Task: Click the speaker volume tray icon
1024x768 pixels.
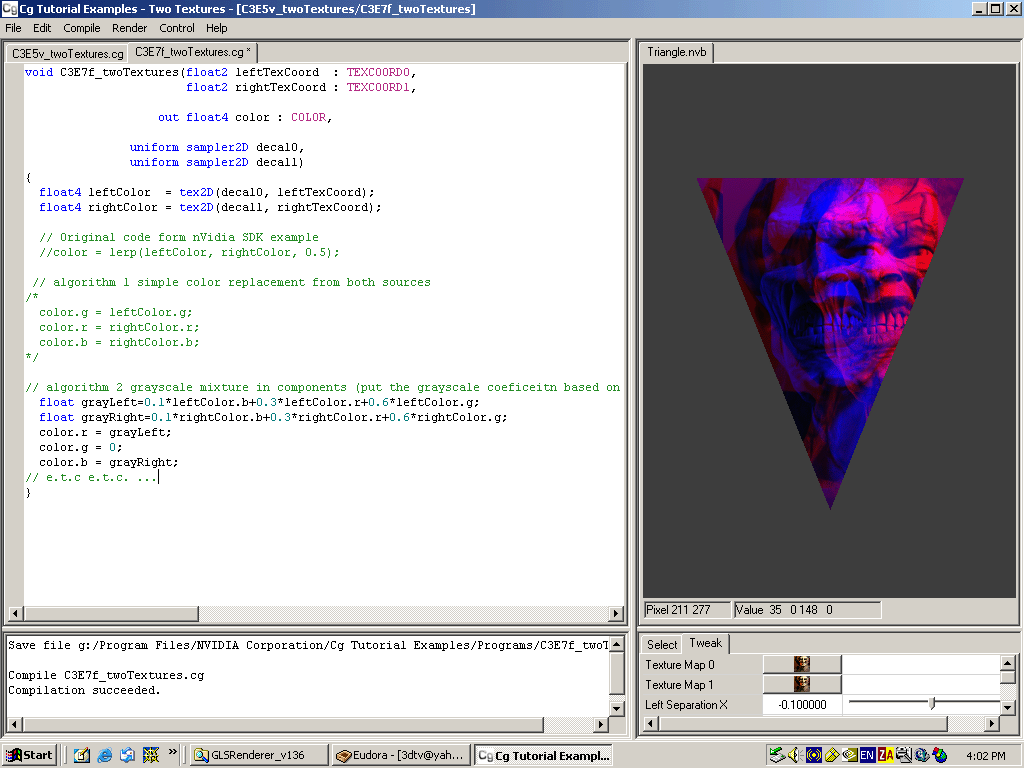Action: (x=795, y=755)
